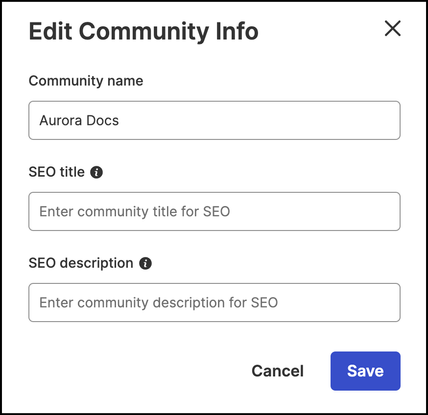The height and width of the screenshot is (415, 428).
Task: Save community info with the blue button
Action: (365, 371)
